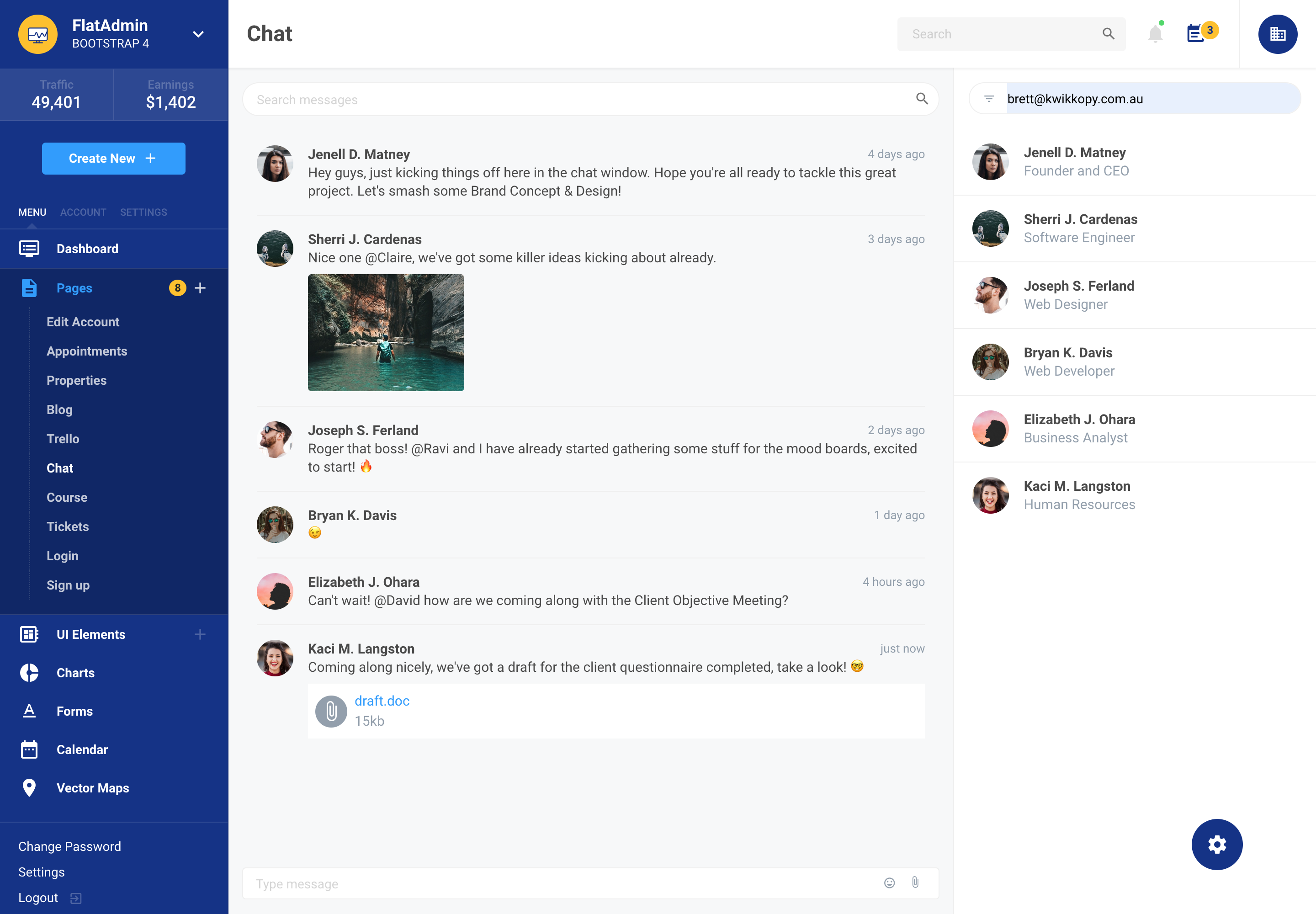Click the UI Elements grid icon
The width and height of the screenshot is (1316, 914).
click(x=29, y=634)
